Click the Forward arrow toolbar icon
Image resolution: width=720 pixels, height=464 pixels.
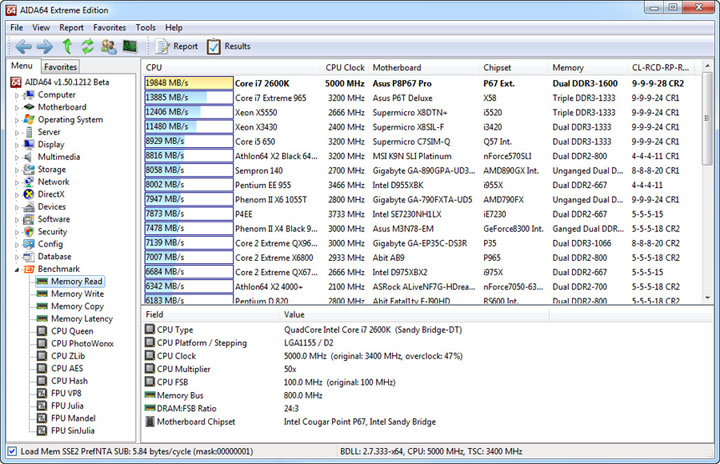click(45, 46)
